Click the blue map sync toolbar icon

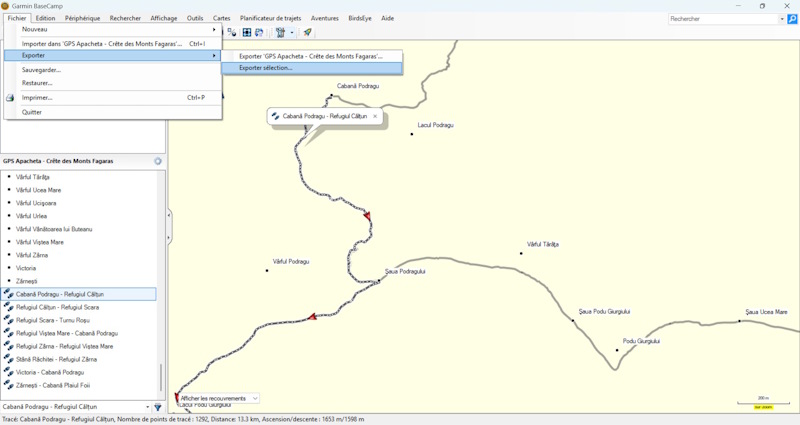click(x=259, y=32)
